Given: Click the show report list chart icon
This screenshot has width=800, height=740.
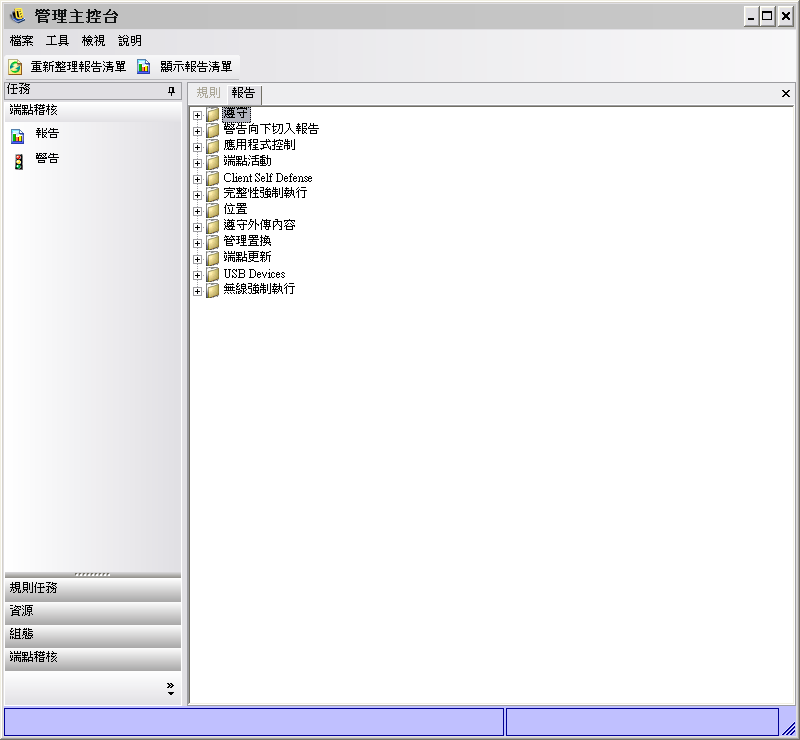Looking at the screenshot, I should tap(143, 67).
